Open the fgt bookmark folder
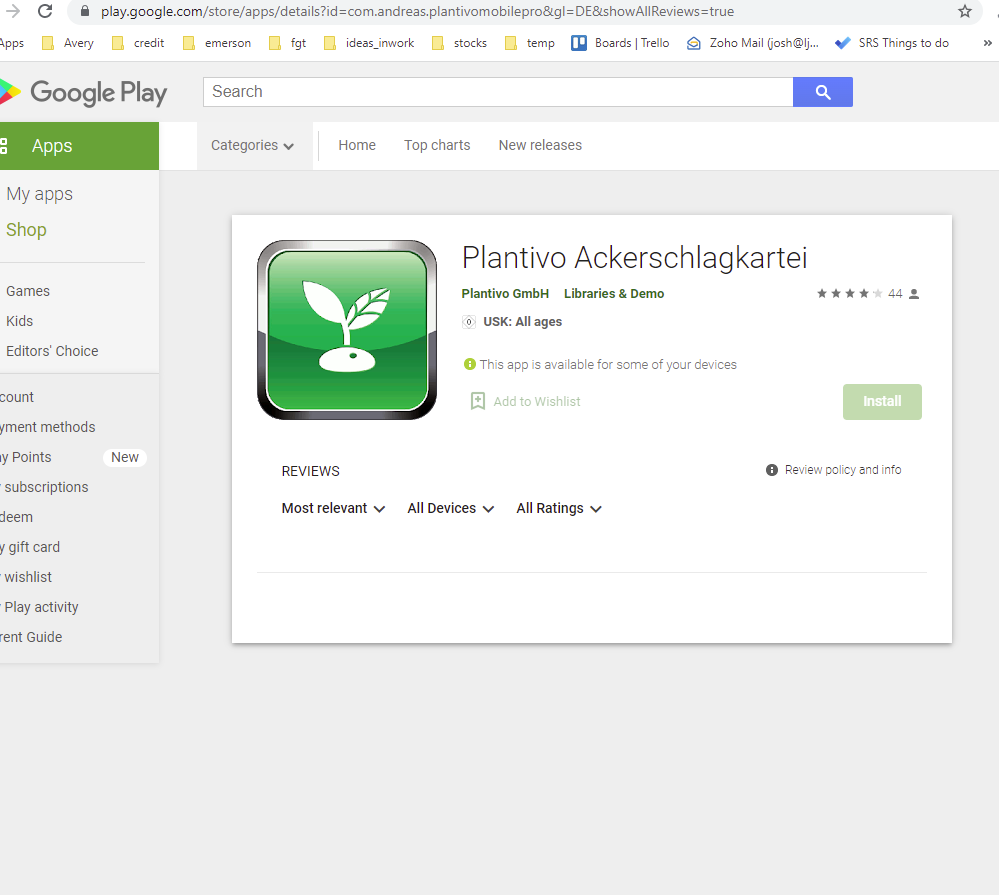 coord(287,43)
